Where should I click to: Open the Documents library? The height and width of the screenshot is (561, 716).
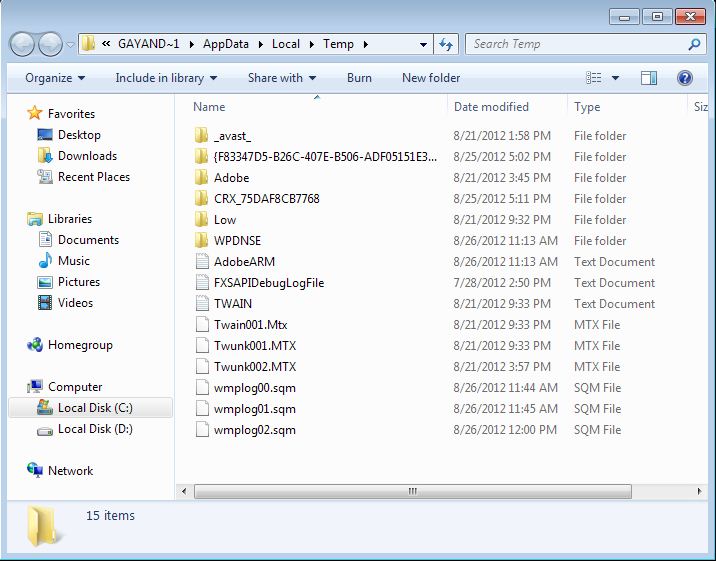(x=88, y=240)
